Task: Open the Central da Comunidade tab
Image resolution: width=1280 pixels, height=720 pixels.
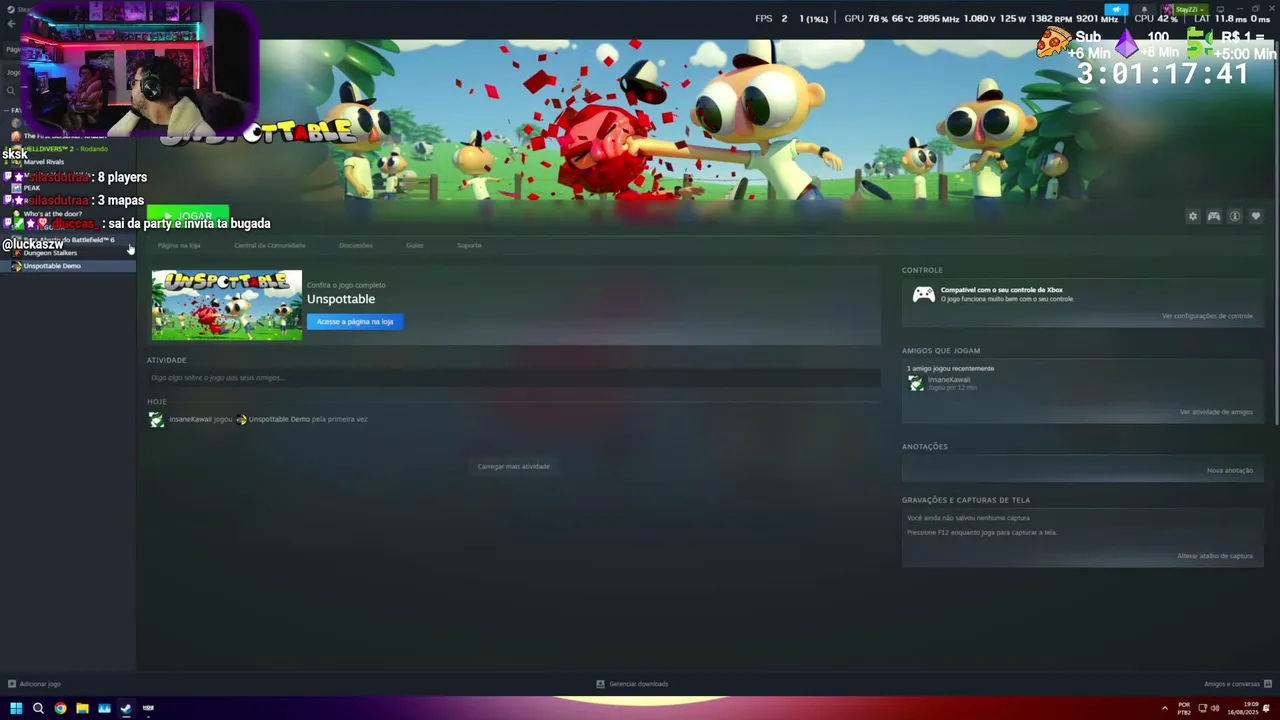Action: (x=270, y=245)
